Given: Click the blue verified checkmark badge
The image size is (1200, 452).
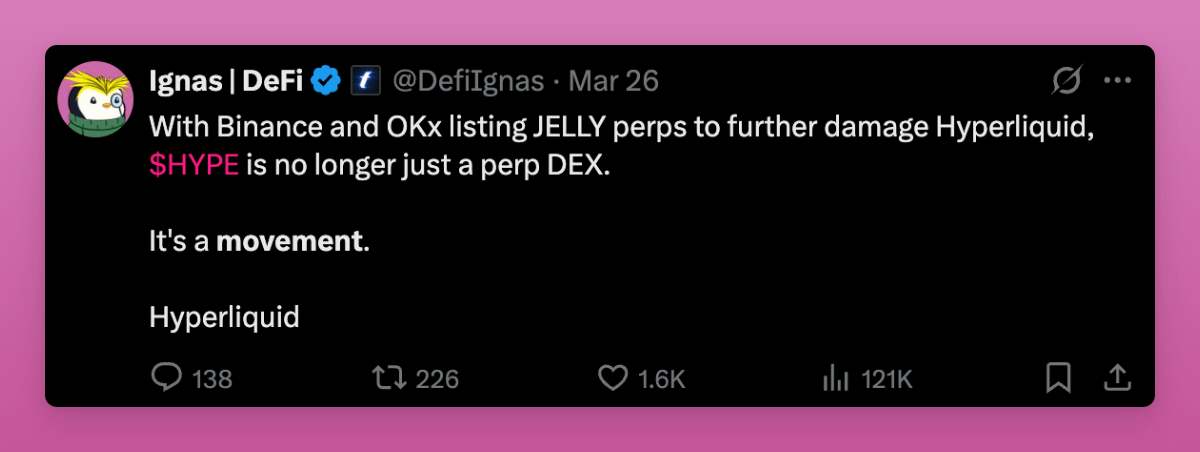Looking at the screenshot, I should (327, 81).
